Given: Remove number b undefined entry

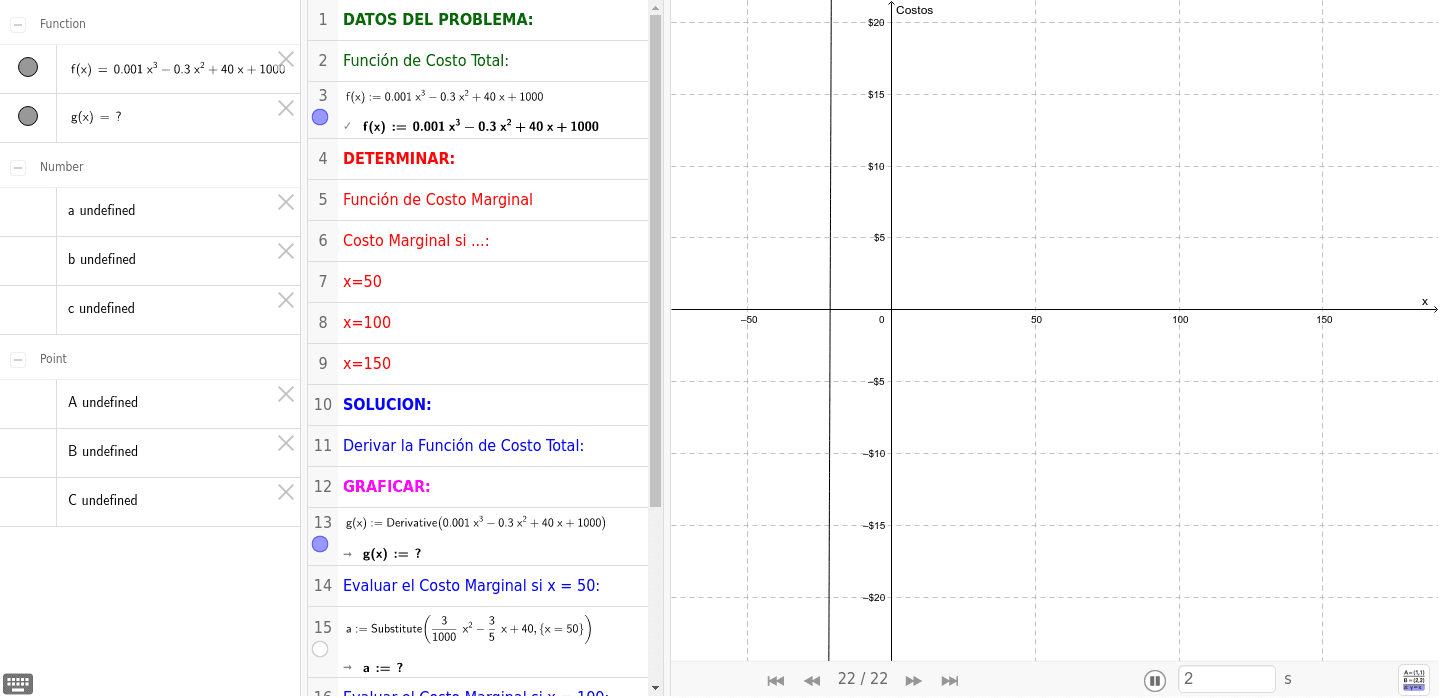Looking at the screenshot, I should point(286,251).
